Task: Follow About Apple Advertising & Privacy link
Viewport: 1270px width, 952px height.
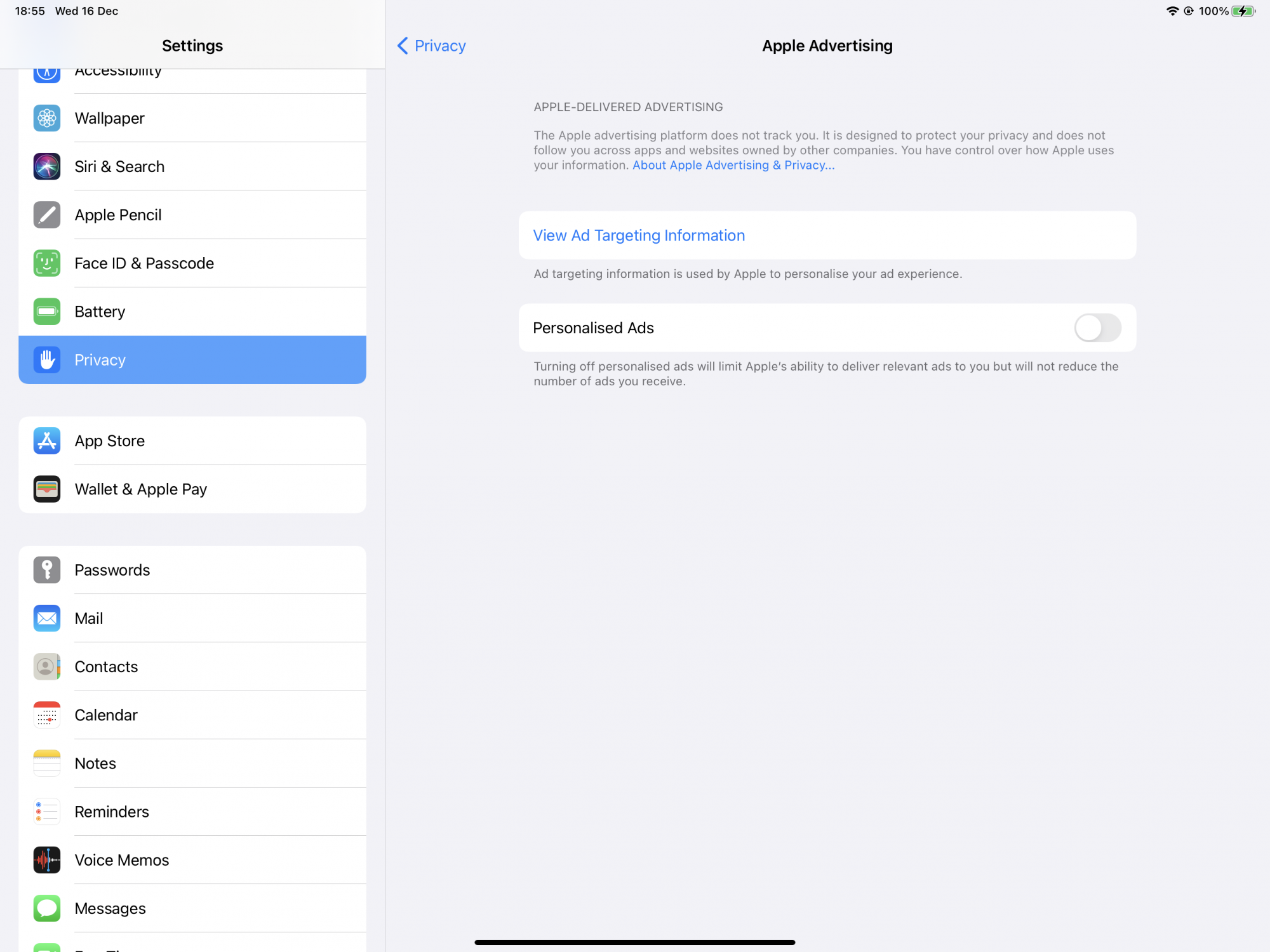Action: pos(733,165)
